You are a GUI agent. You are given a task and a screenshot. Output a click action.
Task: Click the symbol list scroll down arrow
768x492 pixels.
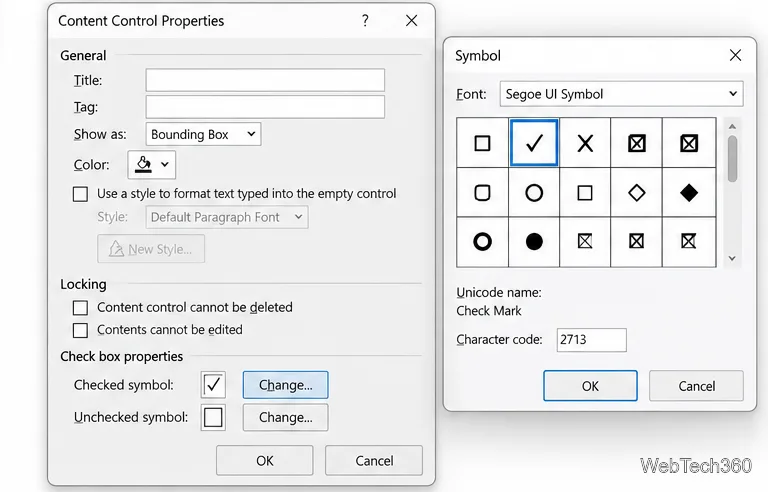(x=732, y=258)
